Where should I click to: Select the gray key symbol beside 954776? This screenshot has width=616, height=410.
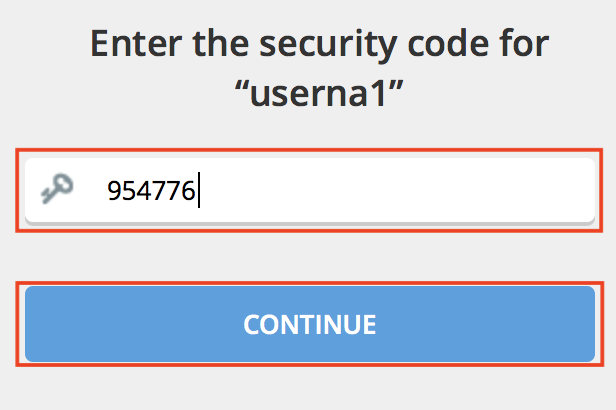point(54,188)
